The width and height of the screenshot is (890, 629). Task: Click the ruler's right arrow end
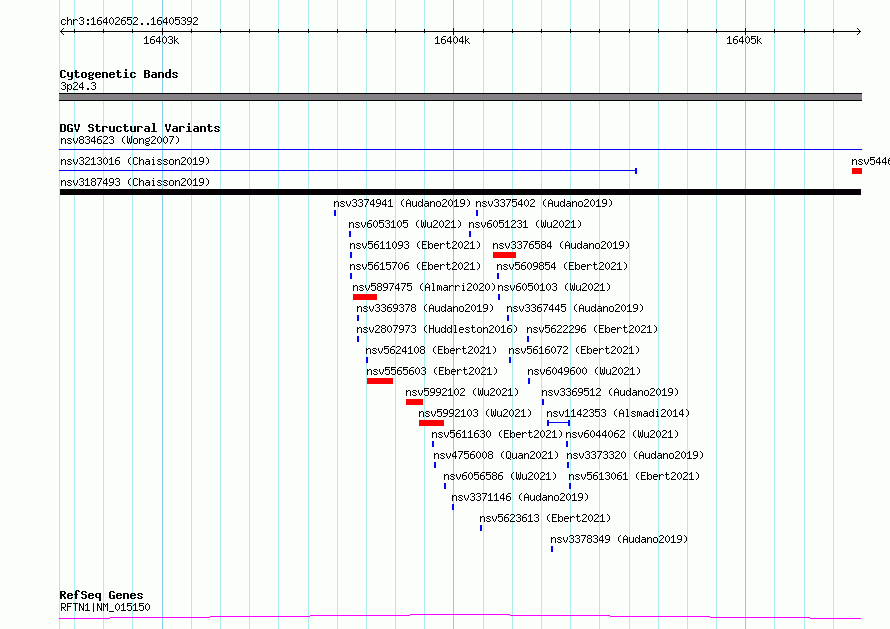859,31
